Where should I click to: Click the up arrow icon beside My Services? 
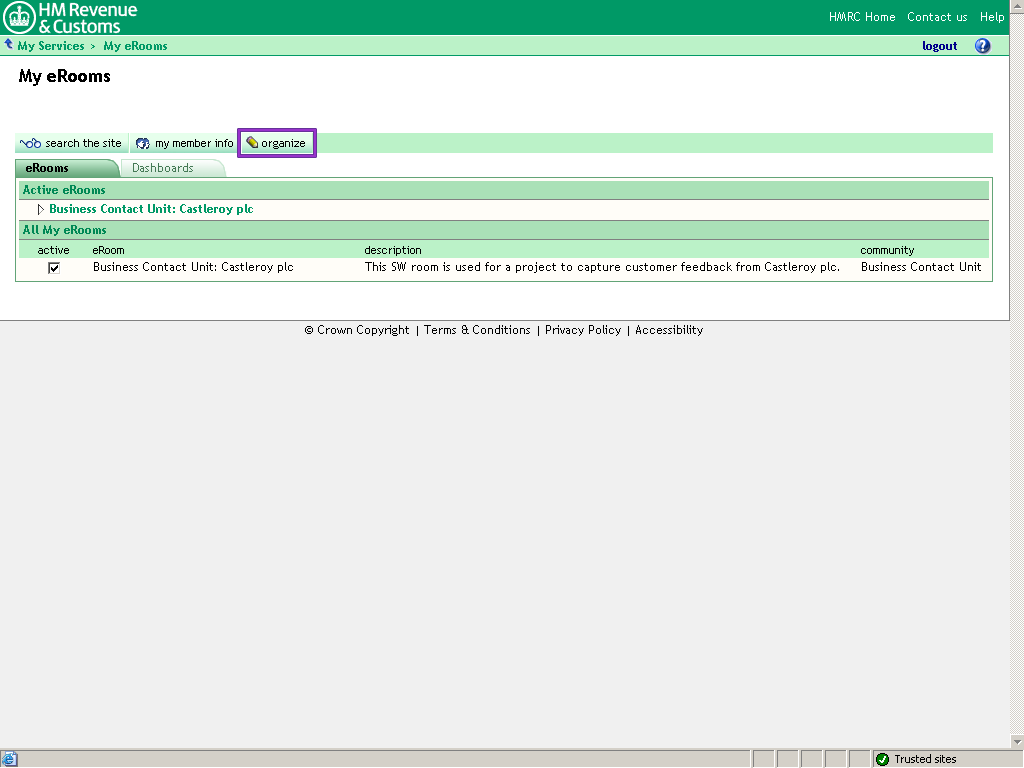[9, 45]
